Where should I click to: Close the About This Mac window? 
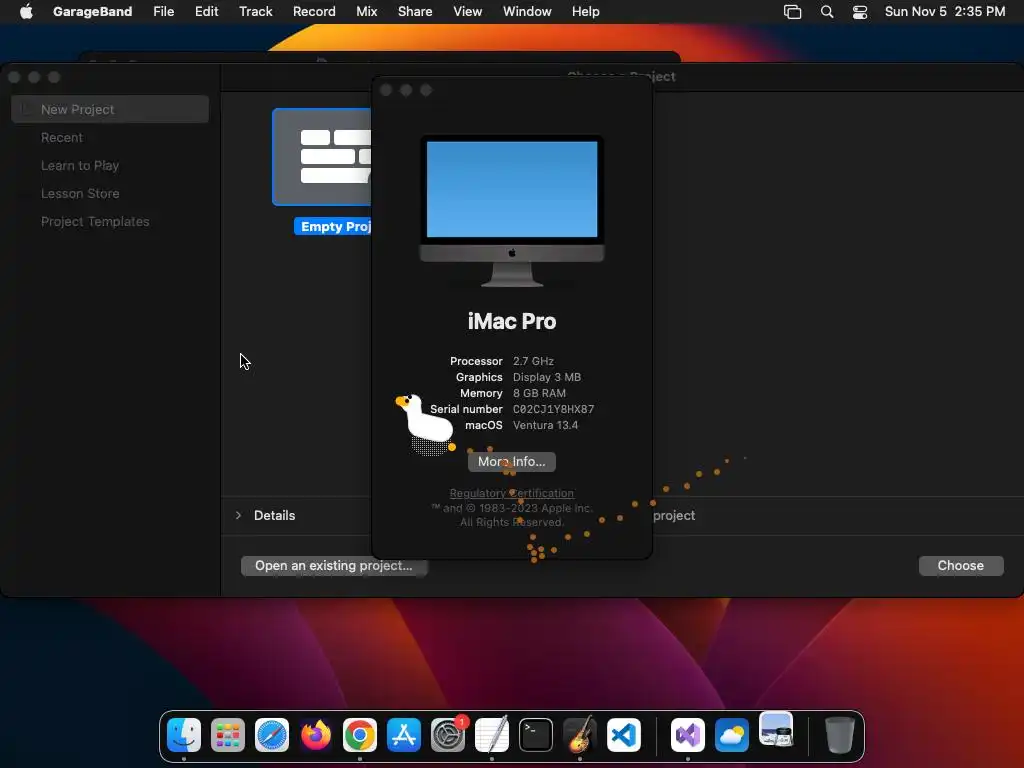point(386,90)
